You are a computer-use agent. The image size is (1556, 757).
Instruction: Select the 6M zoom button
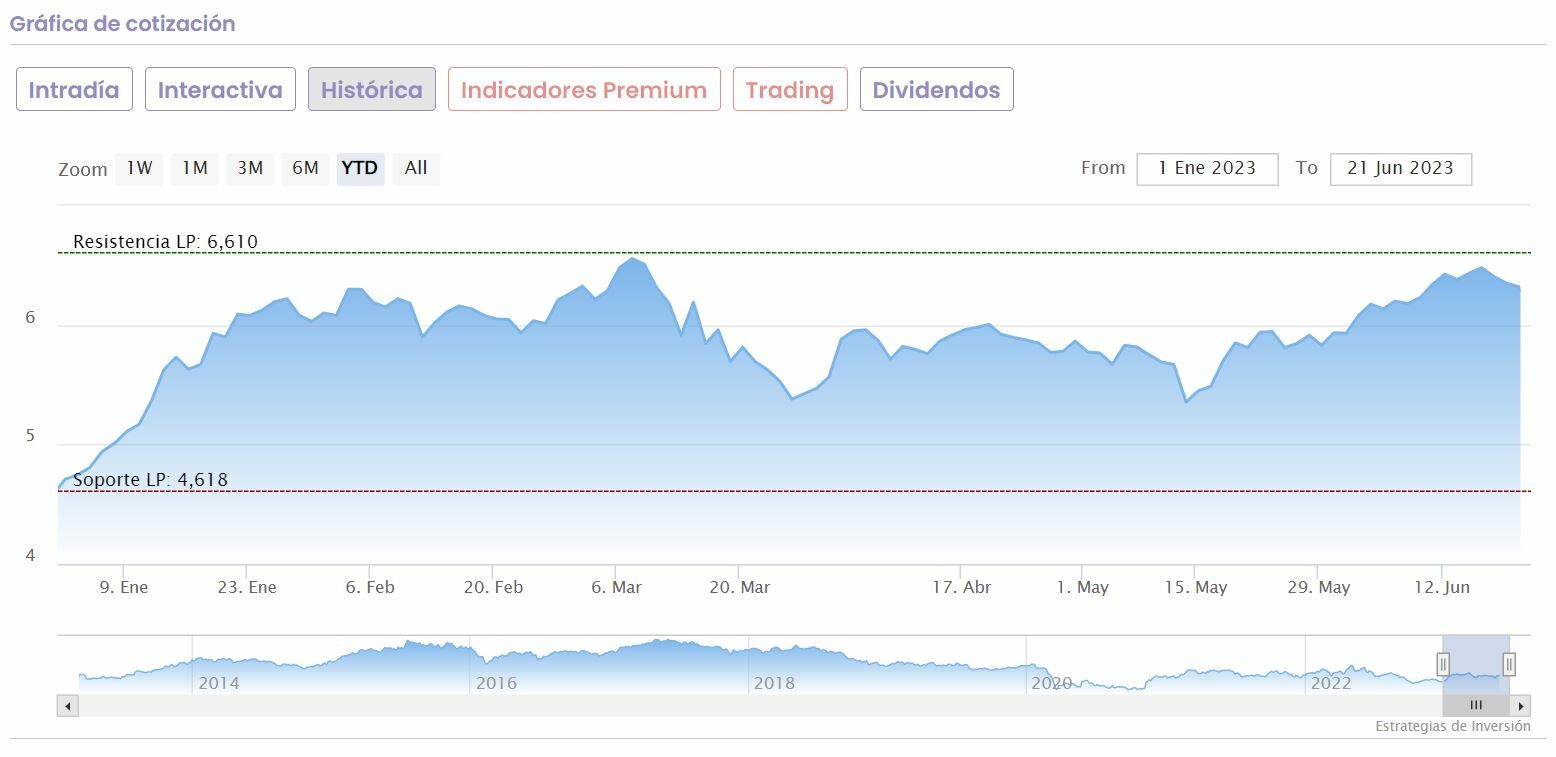tap(305, 168)
